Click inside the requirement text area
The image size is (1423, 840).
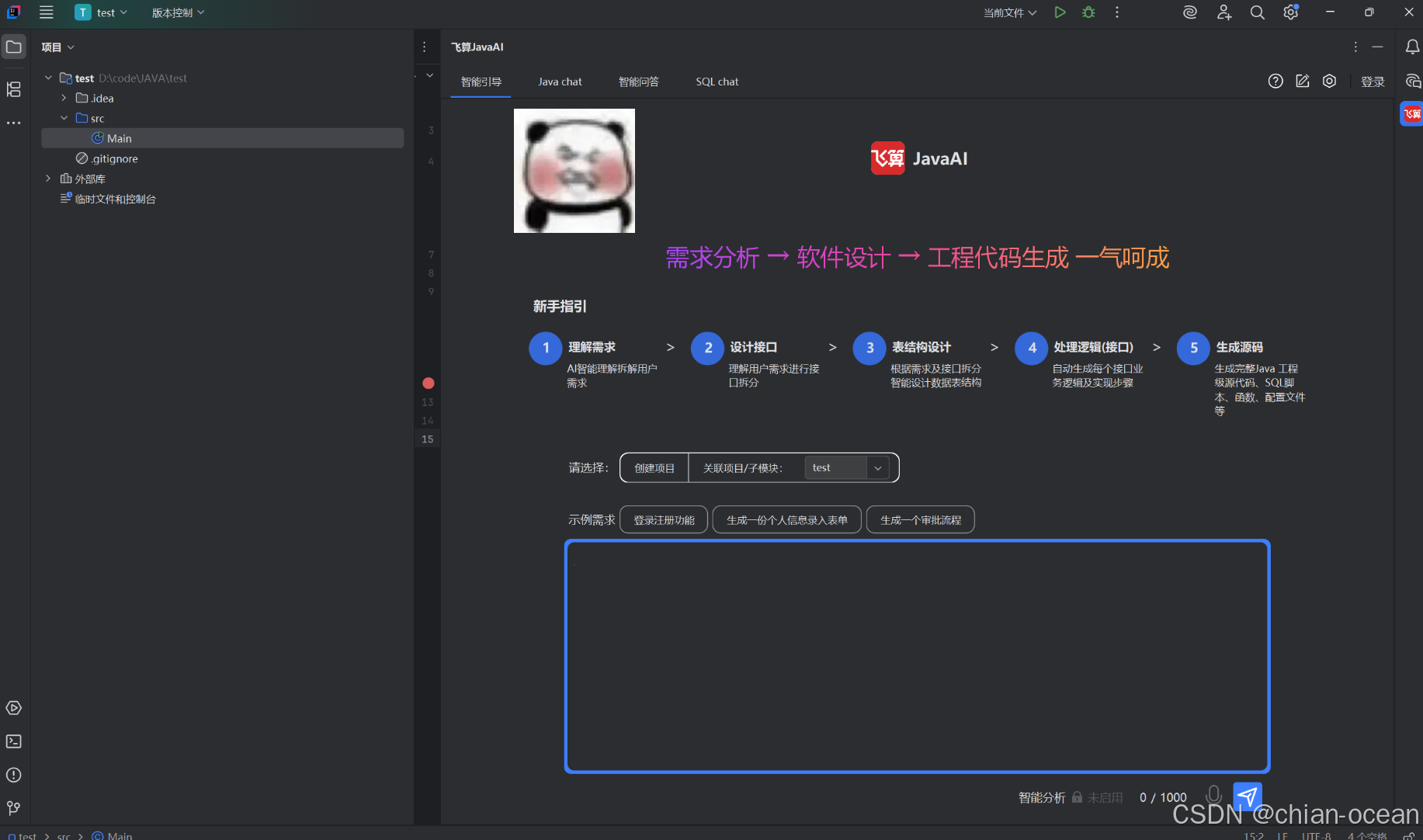[x=917, y=656]
